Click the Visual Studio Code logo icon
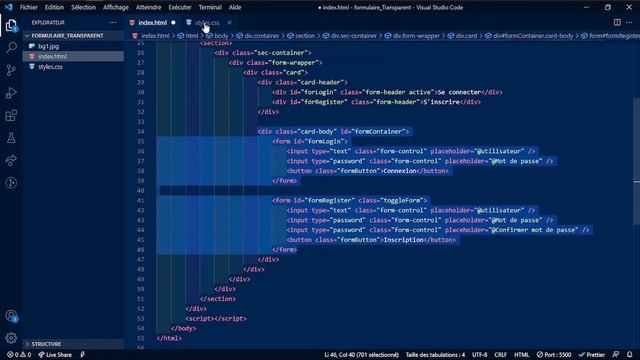This screenshot has height=360, width=640. click(x=9, y=7)
